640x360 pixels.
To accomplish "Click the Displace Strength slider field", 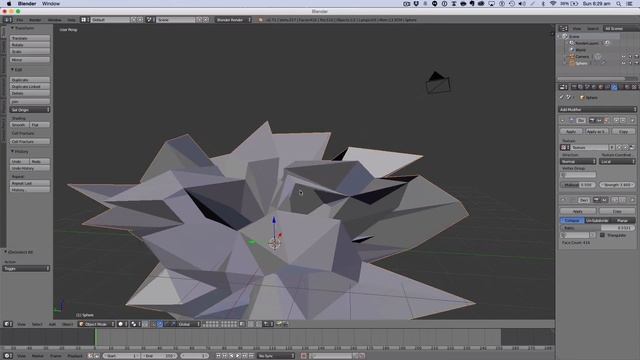I will coord(617,185).
